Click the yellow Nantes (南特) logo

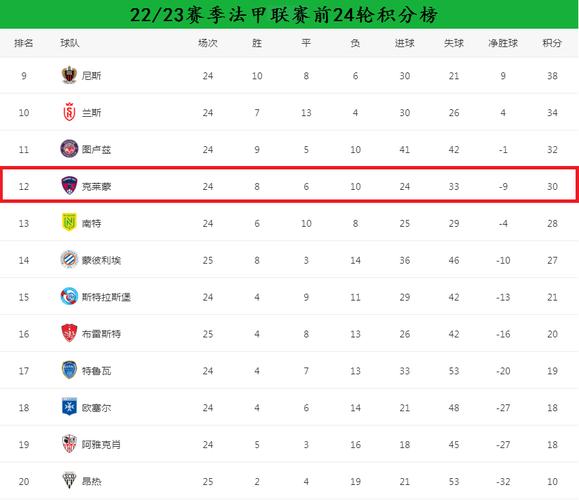(x=69, y=222)
